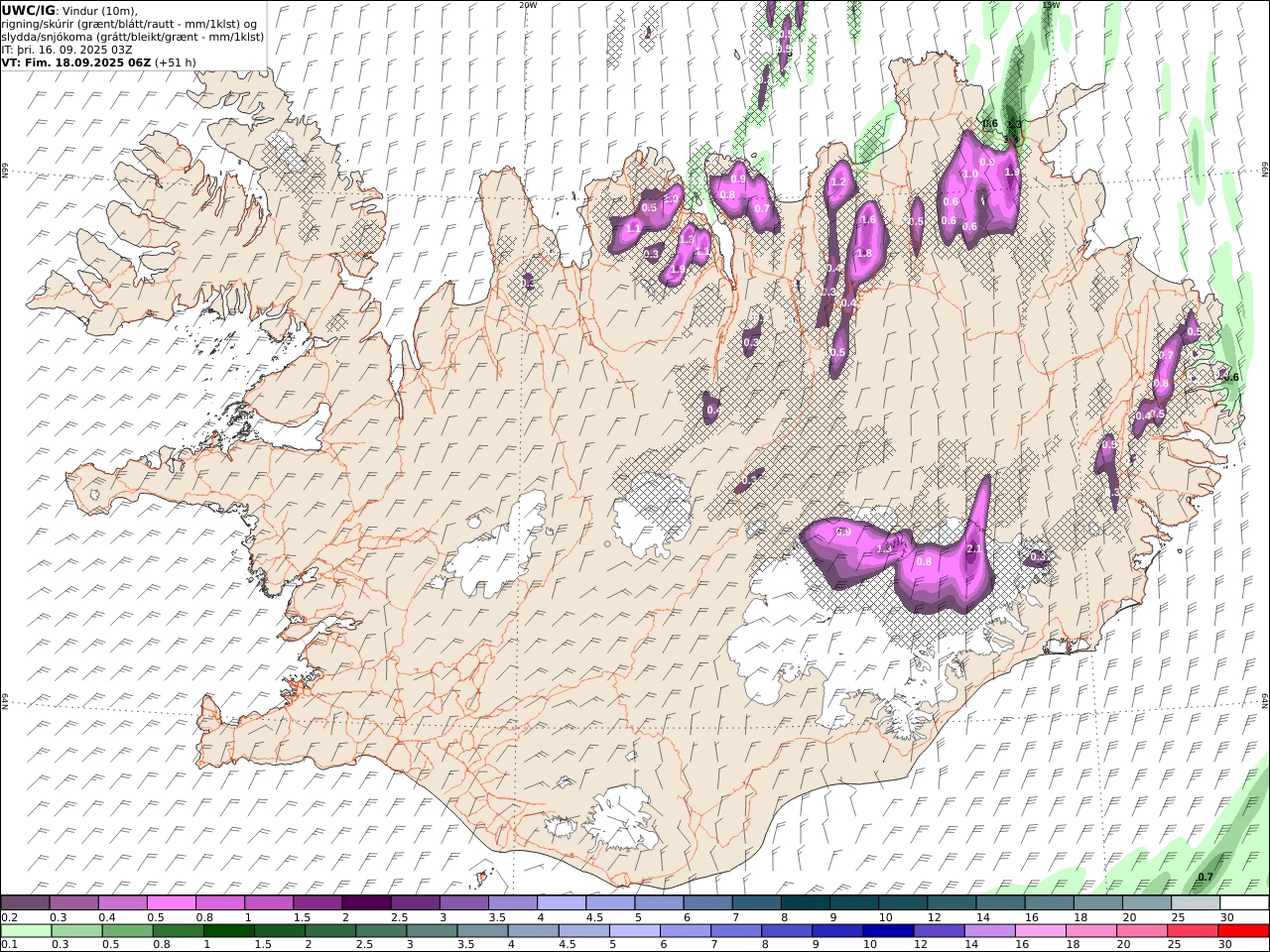
Task: Select the '12' label on the snow scale
Action: [935, 917]
